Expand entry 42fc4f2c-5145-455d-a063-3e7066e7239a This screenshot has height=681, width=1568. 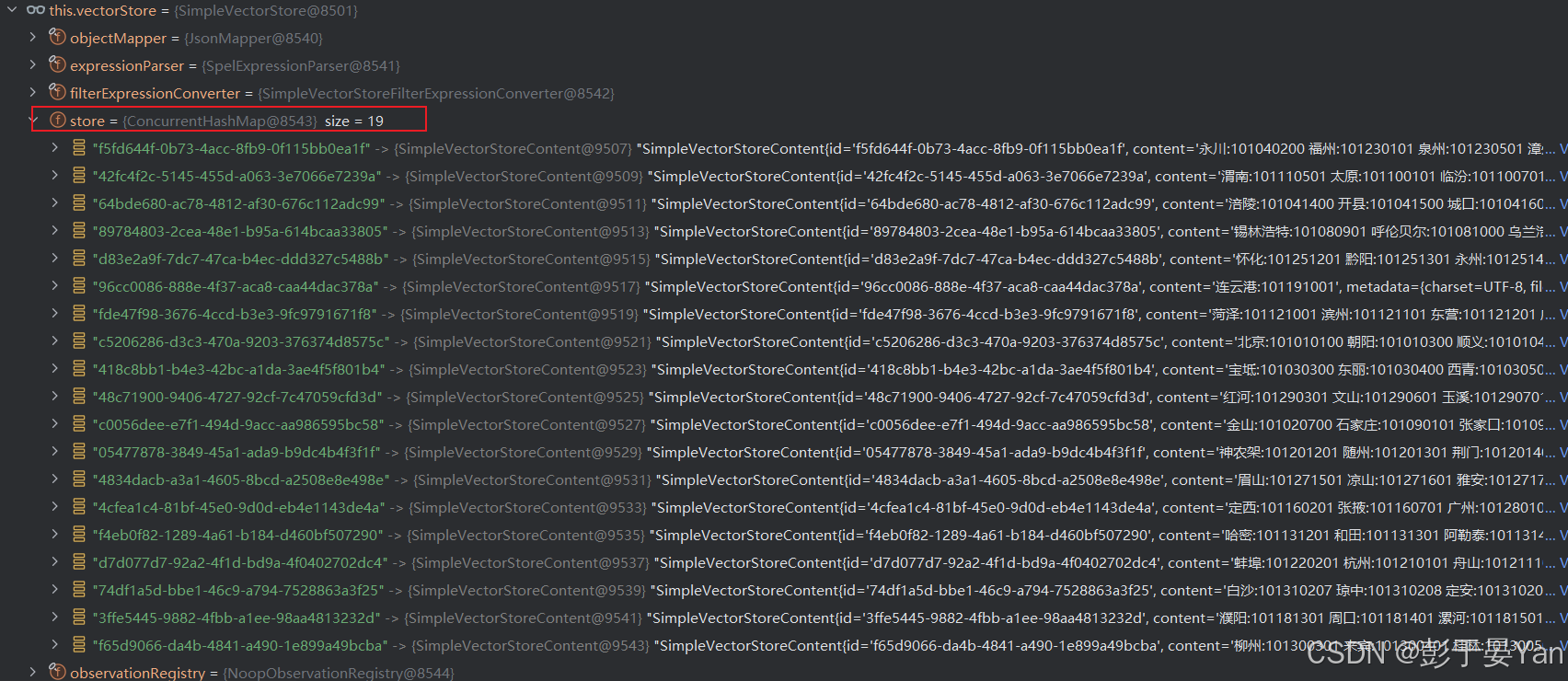click(55, 176)
